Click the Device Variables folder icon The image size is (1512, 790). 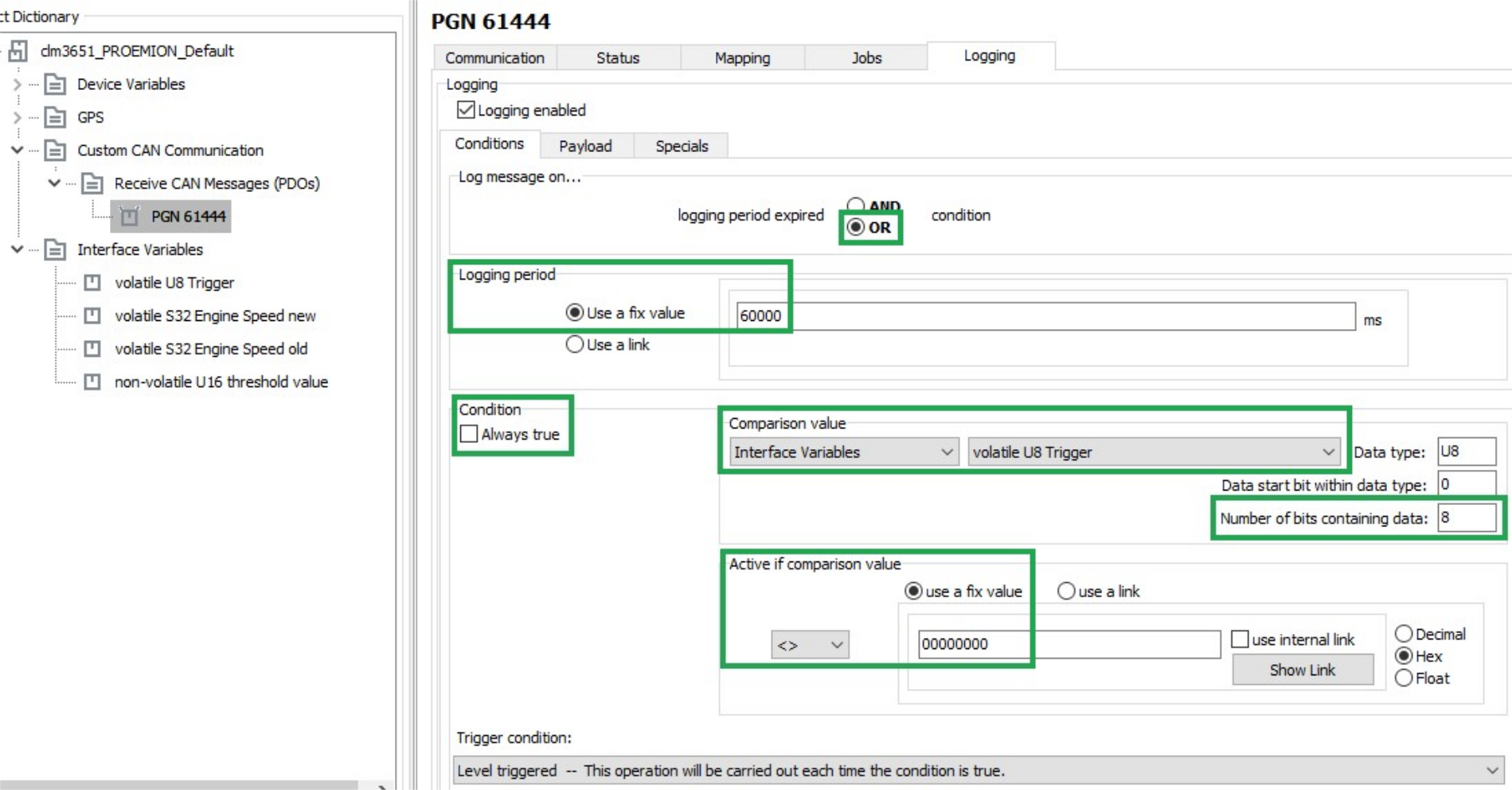[55, 84]
